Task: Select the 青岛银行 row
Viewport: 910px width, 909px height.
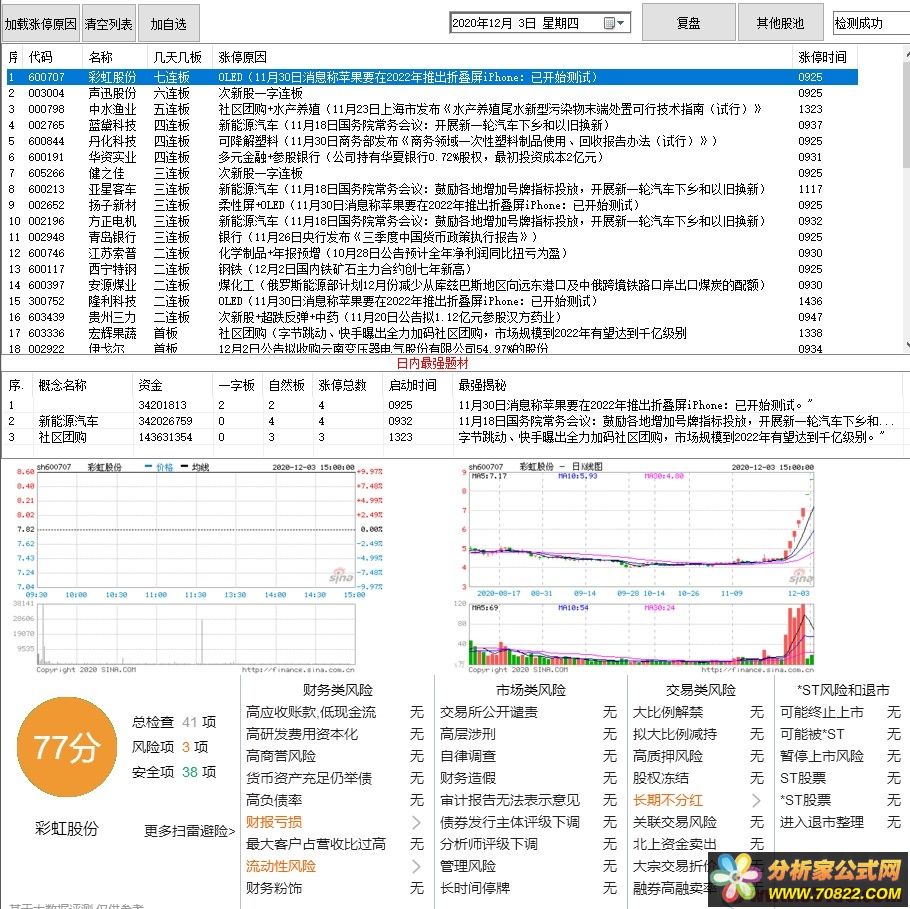Action: (x=432, y=237)
